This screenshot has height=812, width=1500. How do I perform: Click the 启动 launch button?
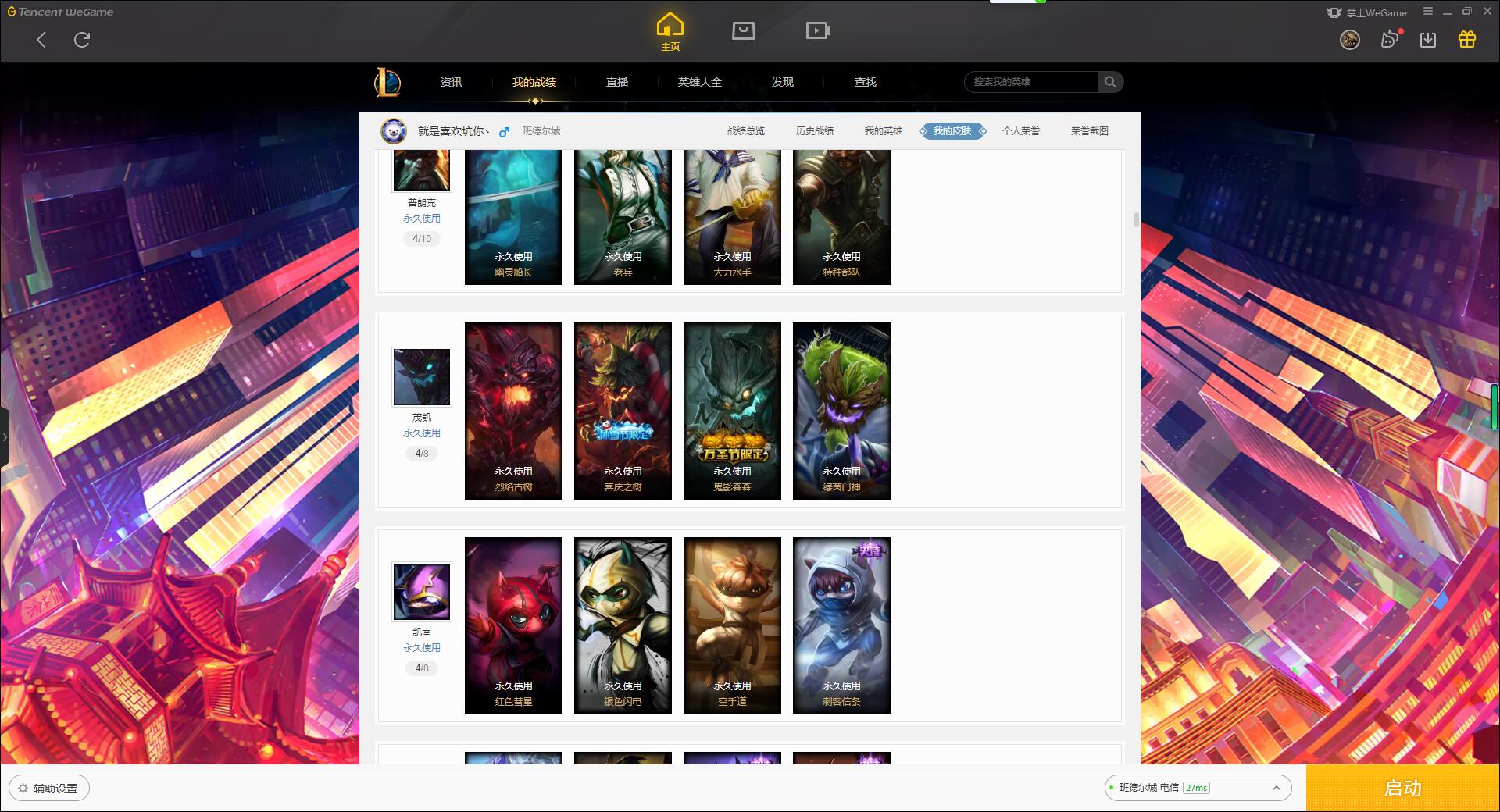[1402, 789]
